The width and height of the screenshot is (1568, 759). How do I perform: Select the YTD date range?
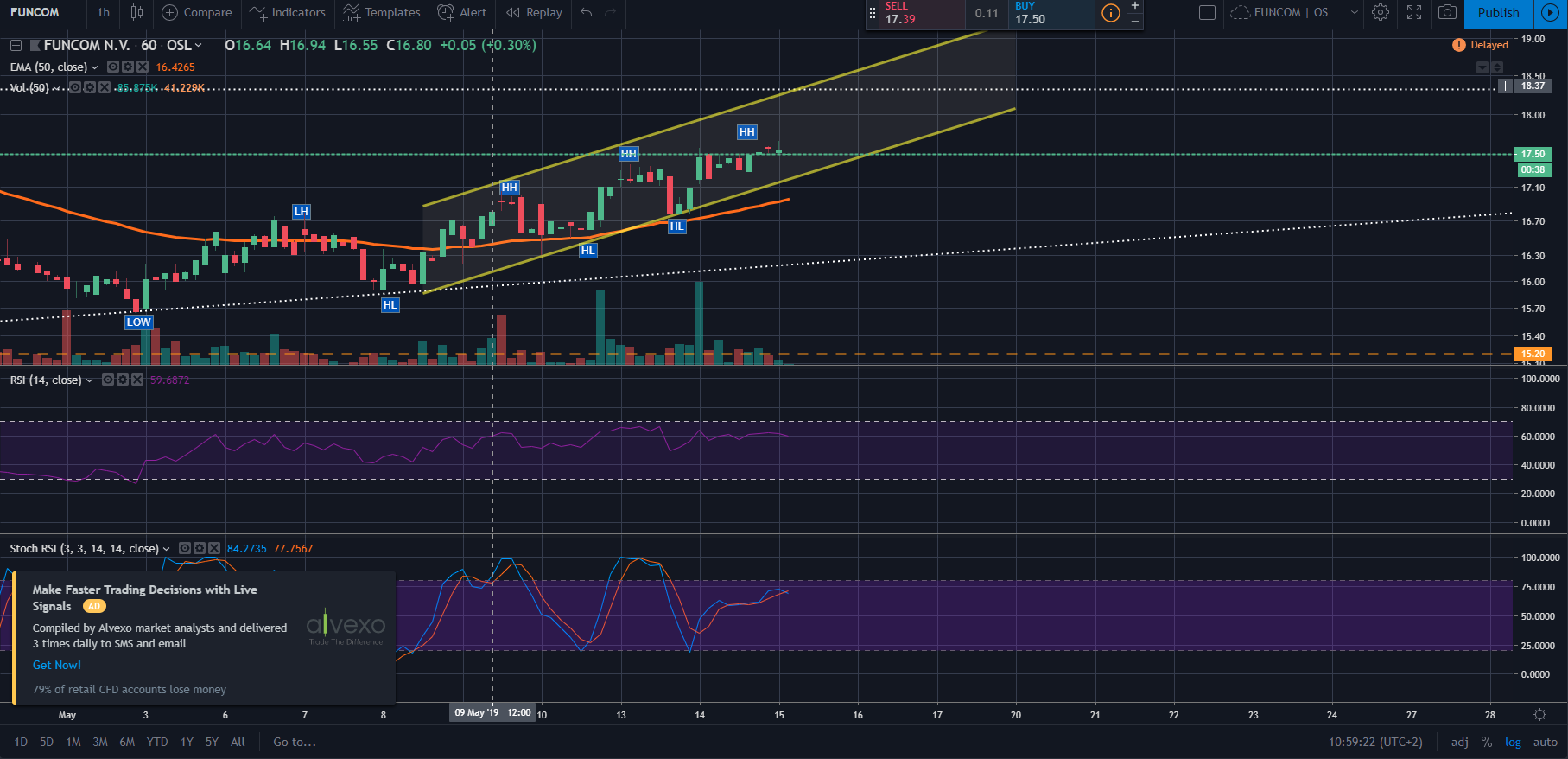(x=157, y=742)
